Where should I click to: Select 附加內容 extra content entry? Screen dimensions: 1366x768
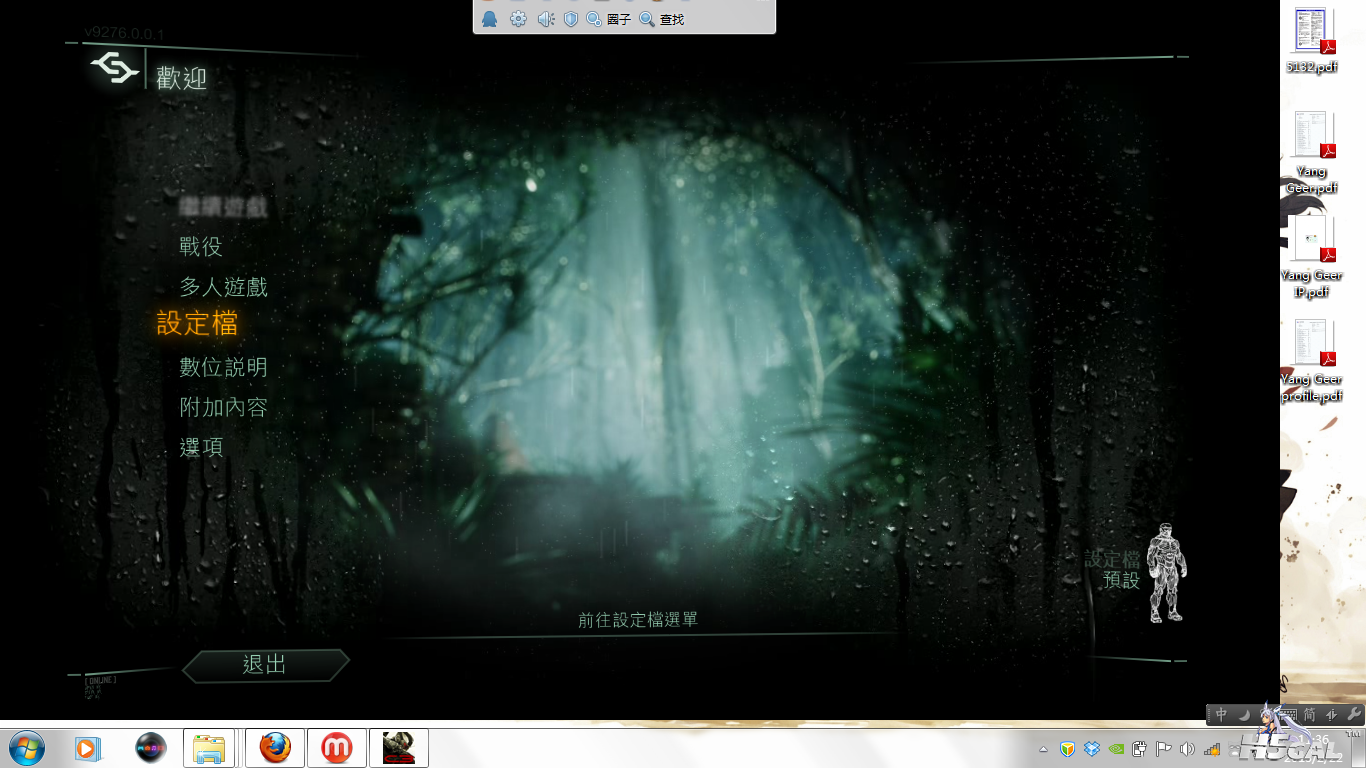(x=223, y=407)
